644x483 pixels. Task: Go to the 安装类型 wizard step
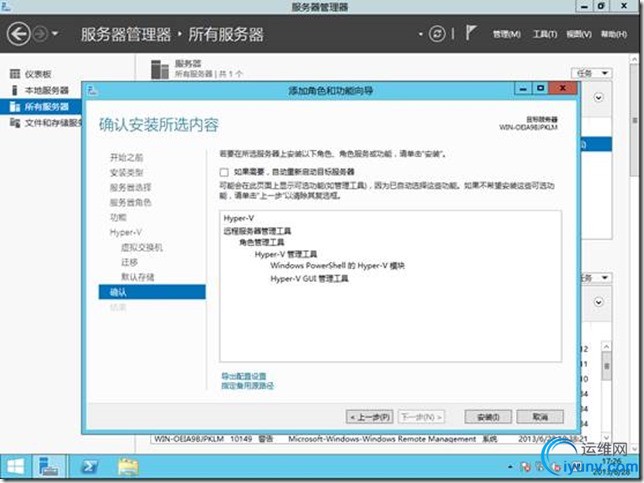(126, 172)
